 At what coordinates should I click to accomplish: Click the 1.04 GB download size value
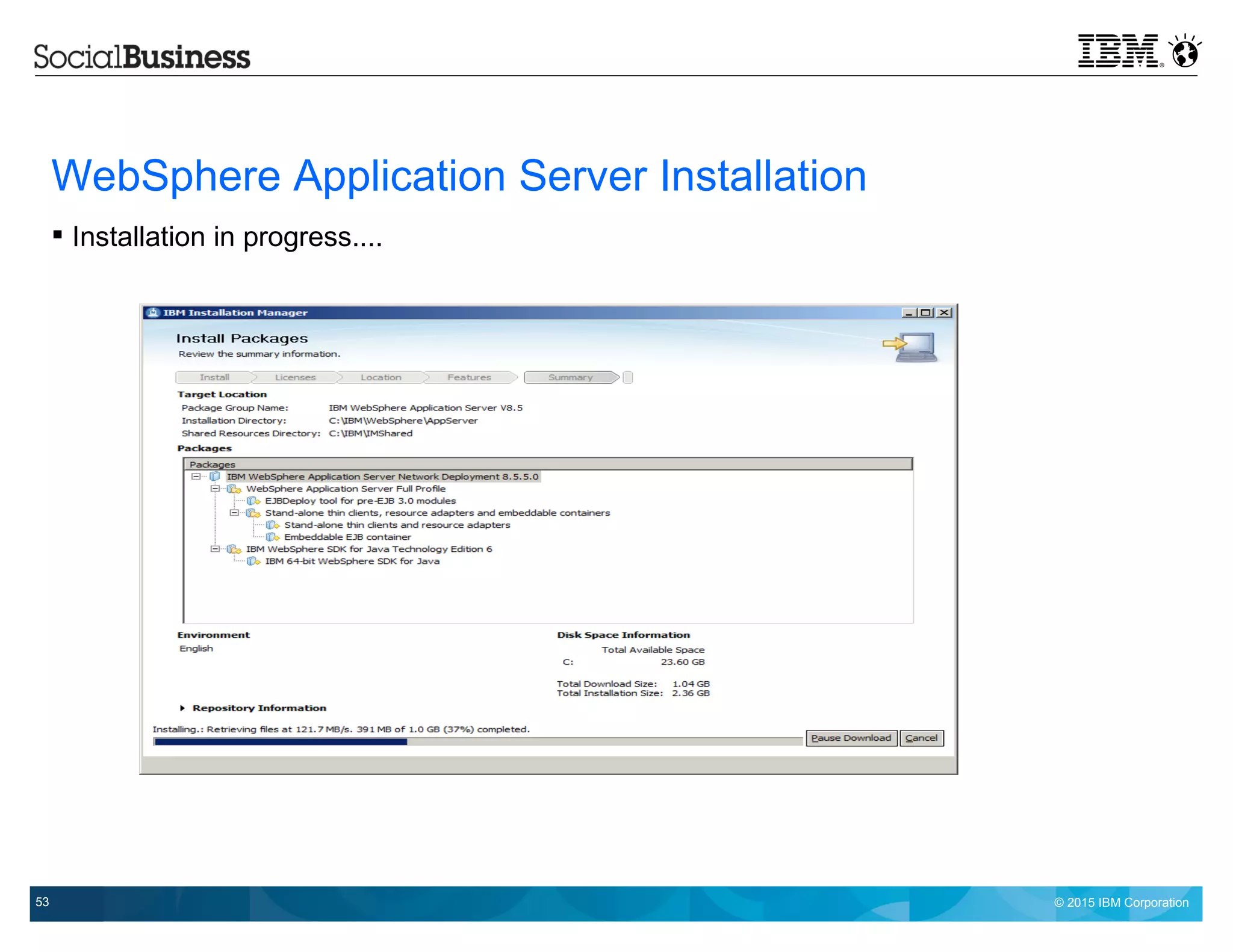691,684
